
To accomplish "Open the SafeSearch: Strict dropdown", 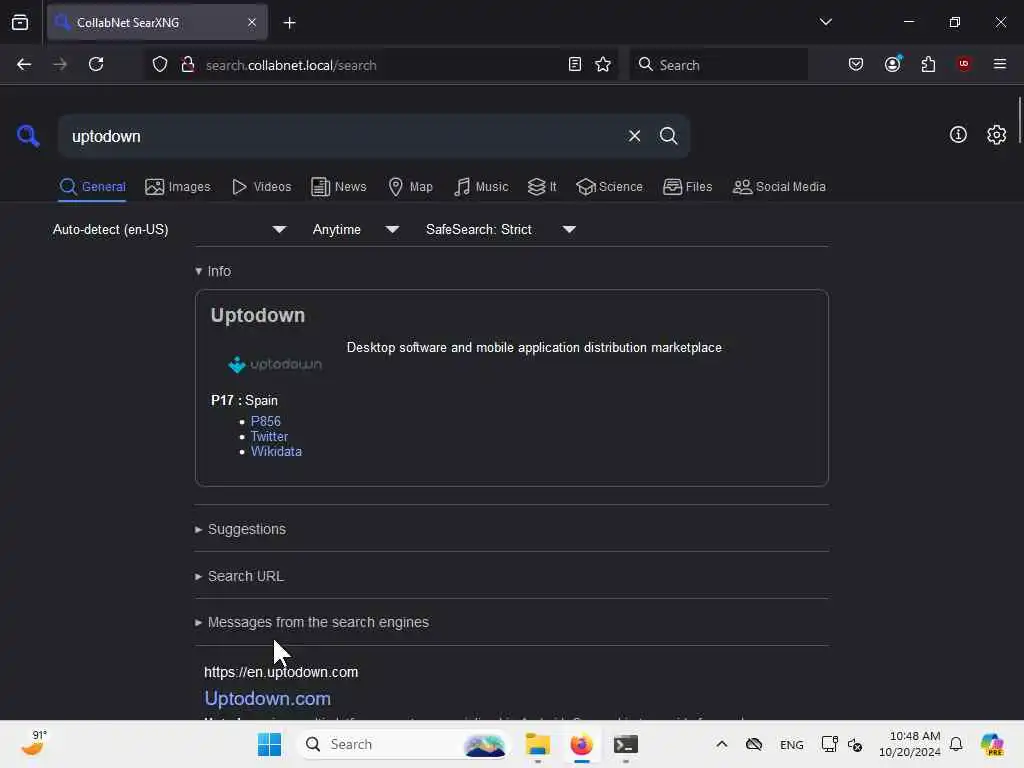I will pos(500,229).
